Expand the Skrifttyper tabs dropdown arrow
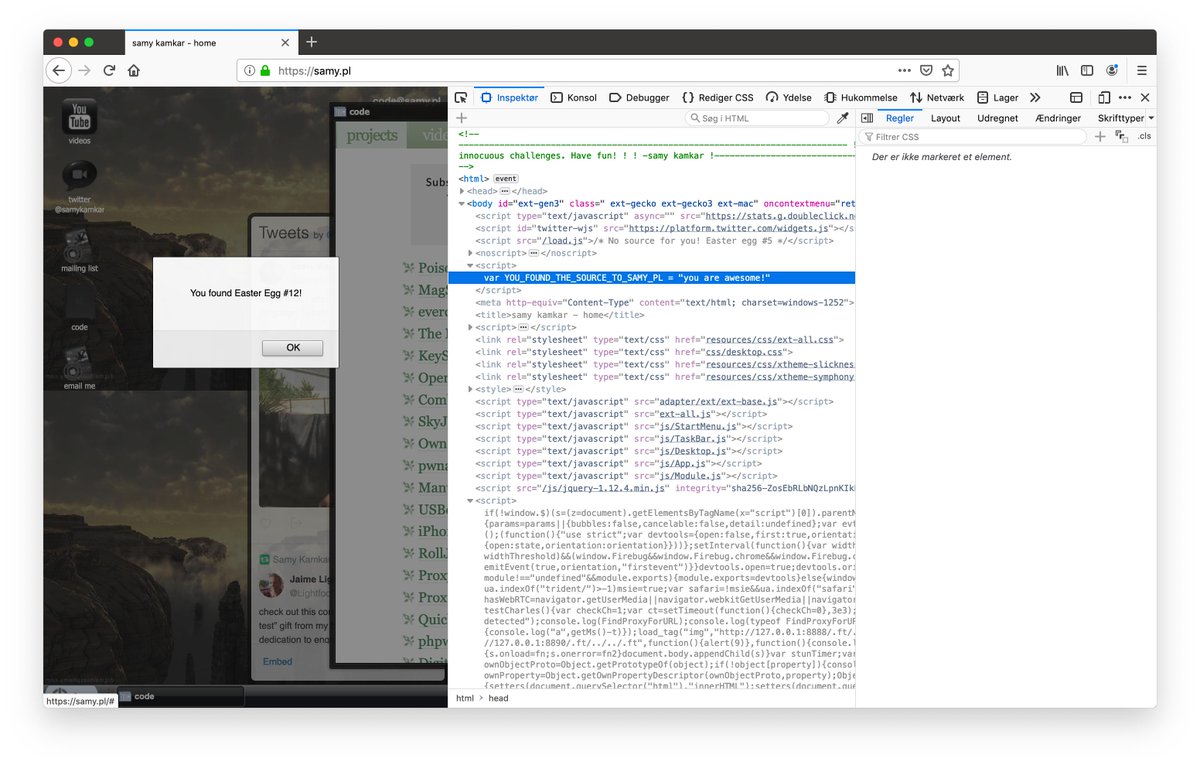Viewport: 1200px width, 765px height. [1151, 118]
